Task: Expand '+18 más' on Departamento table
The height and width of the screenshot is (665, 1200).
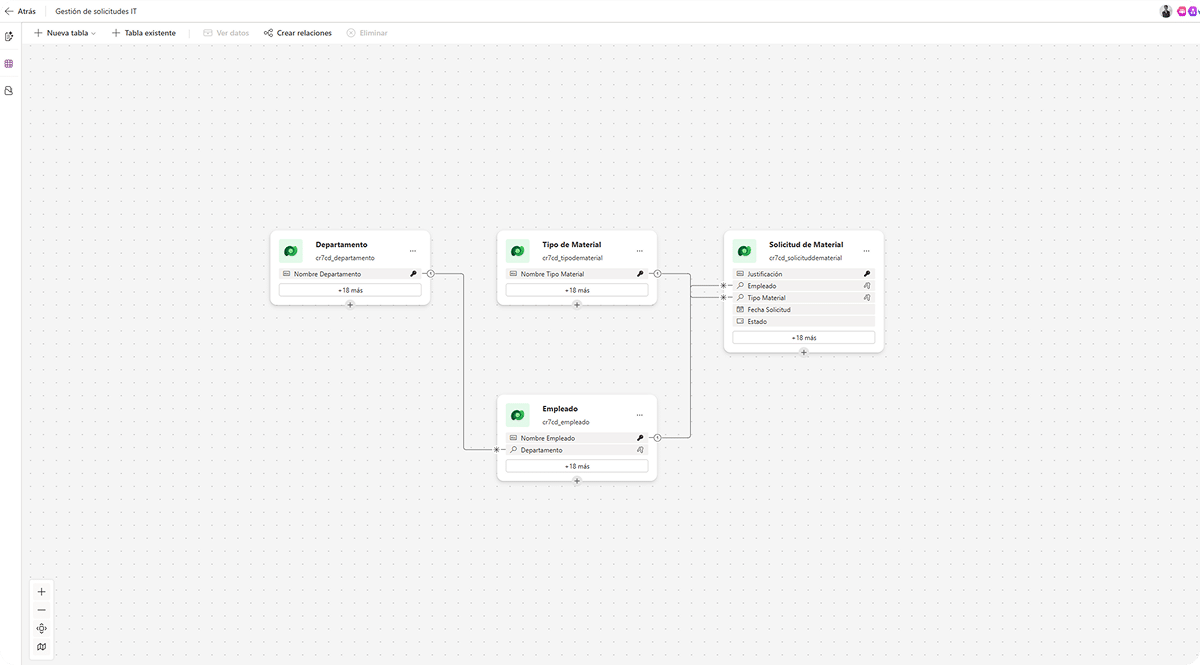Action: tap(349, 290)
